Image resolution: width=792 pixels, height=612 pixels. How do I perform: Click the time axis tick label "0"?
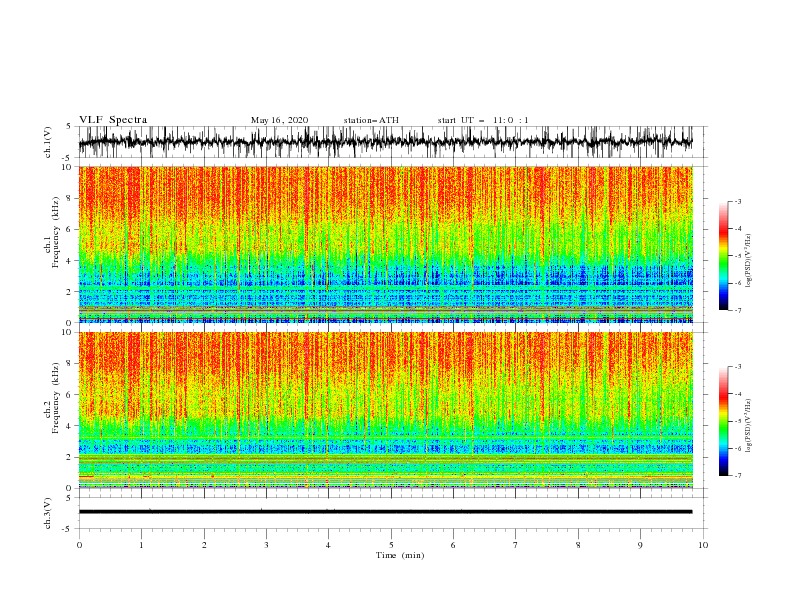click(79, 545)
